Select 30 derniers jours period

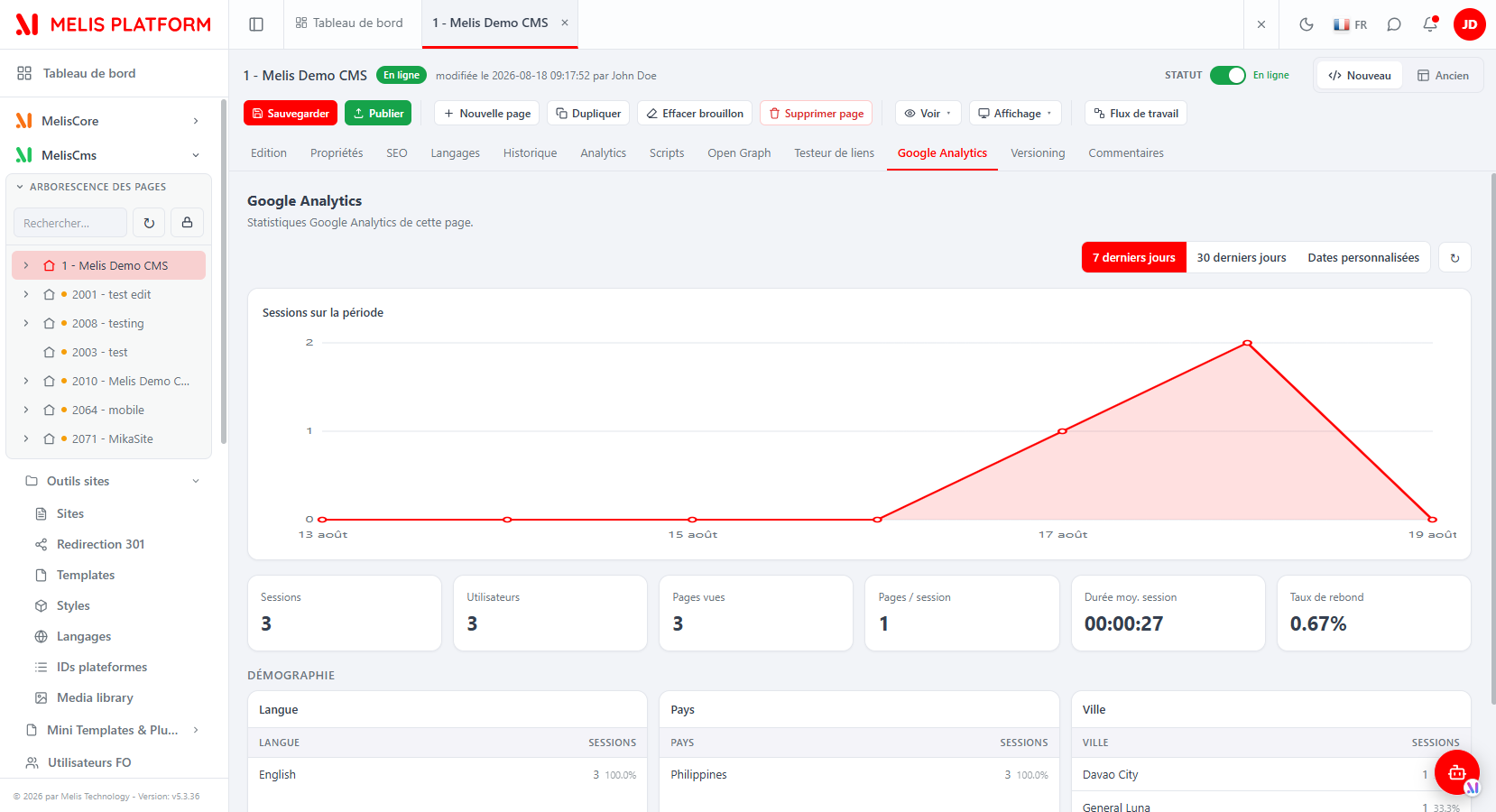coord(1242,257)
